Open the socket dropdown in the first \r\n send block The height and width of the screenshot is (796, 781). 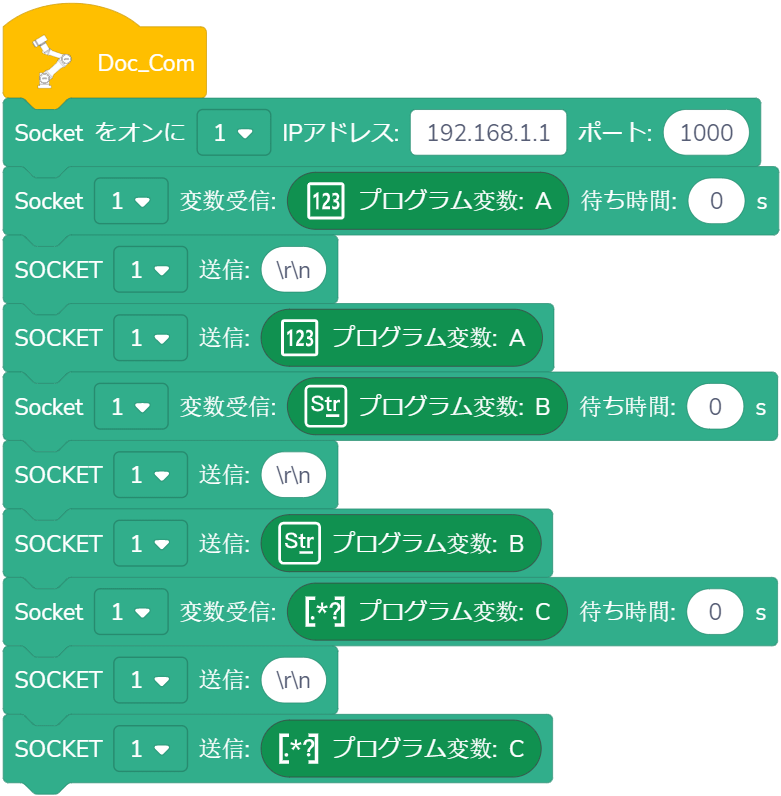point(150,270)
